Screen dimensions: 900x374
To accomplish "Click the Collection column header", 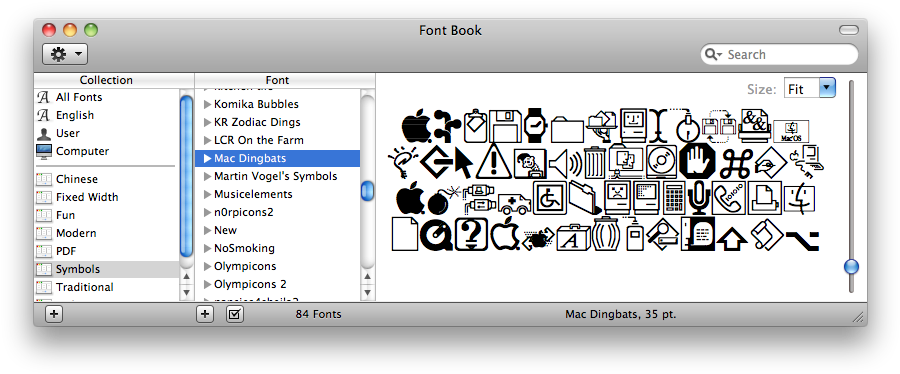I will coord(106,80).
